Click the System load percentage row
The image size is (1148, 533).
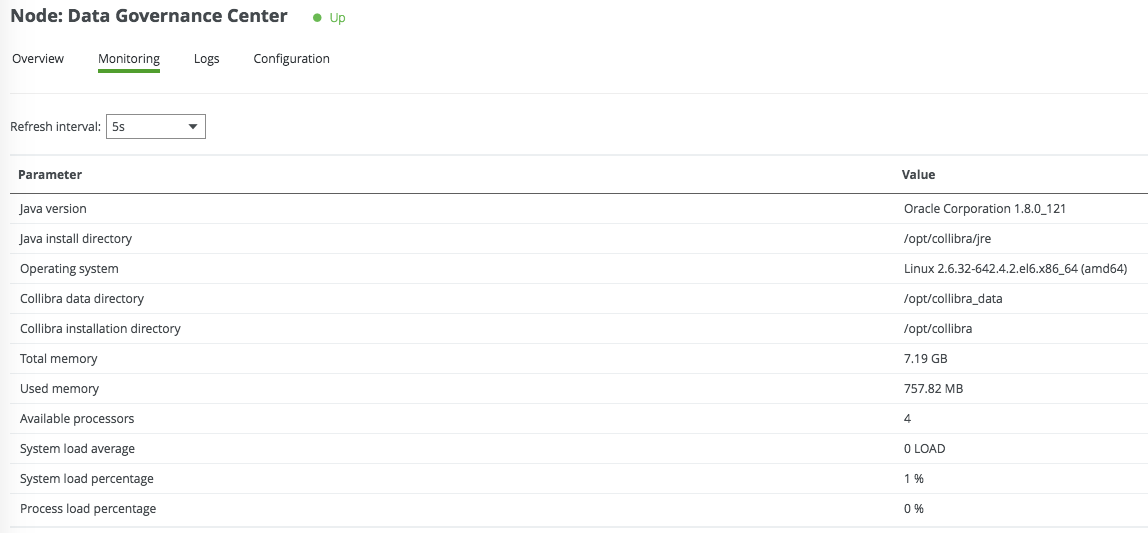click(87, 479)
